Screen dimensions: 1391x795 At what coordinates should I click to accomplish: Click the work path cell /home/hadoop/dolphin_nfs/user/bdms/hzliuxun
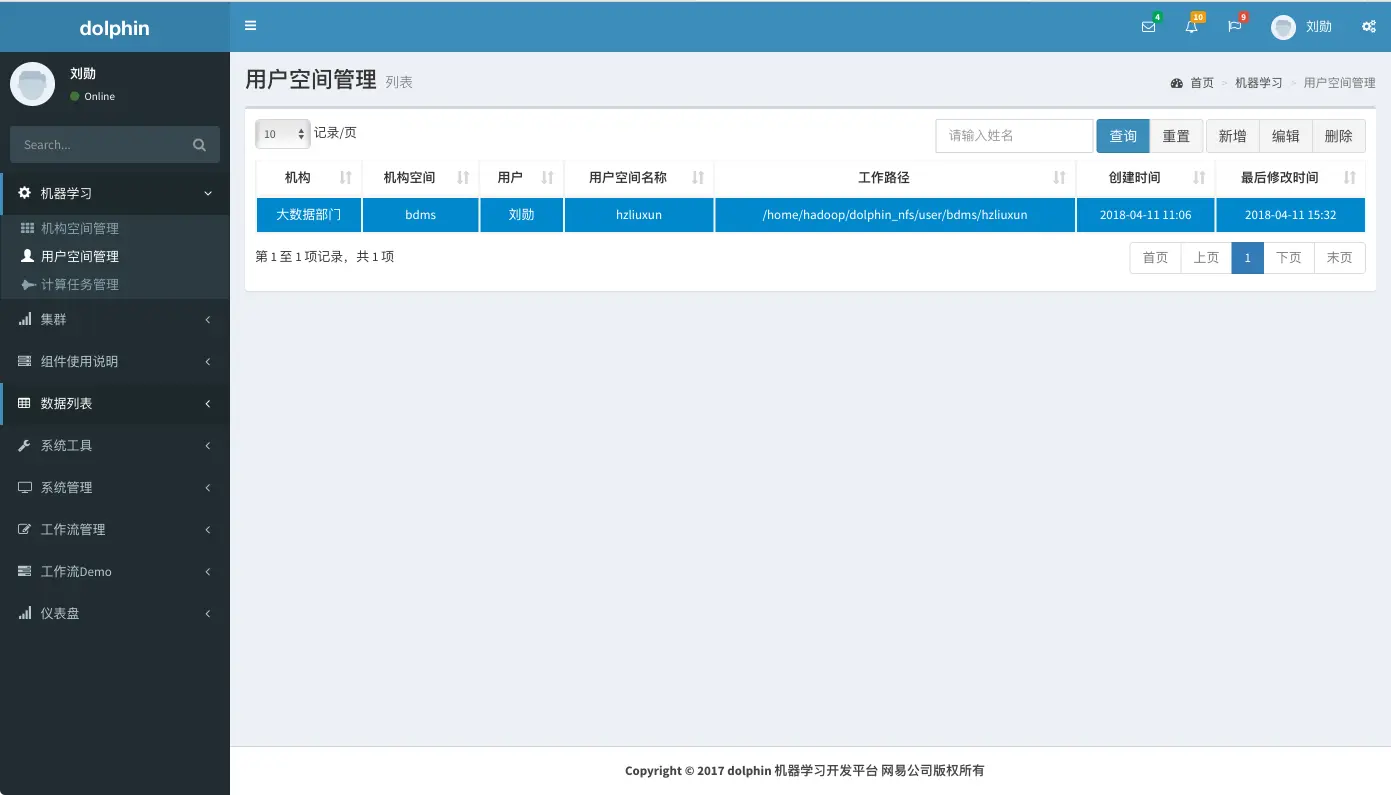[x=895, y=215]
